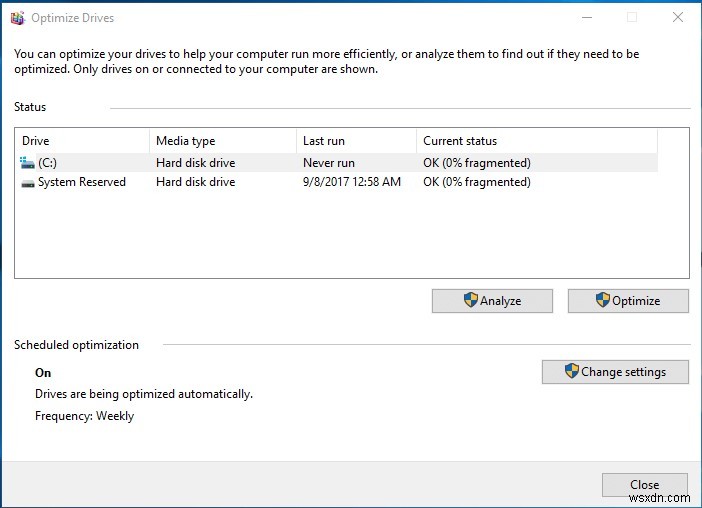This screenshot has height=508, width=702.
Task: Sort by the Last run column header
Action: (x=356, y=141)
